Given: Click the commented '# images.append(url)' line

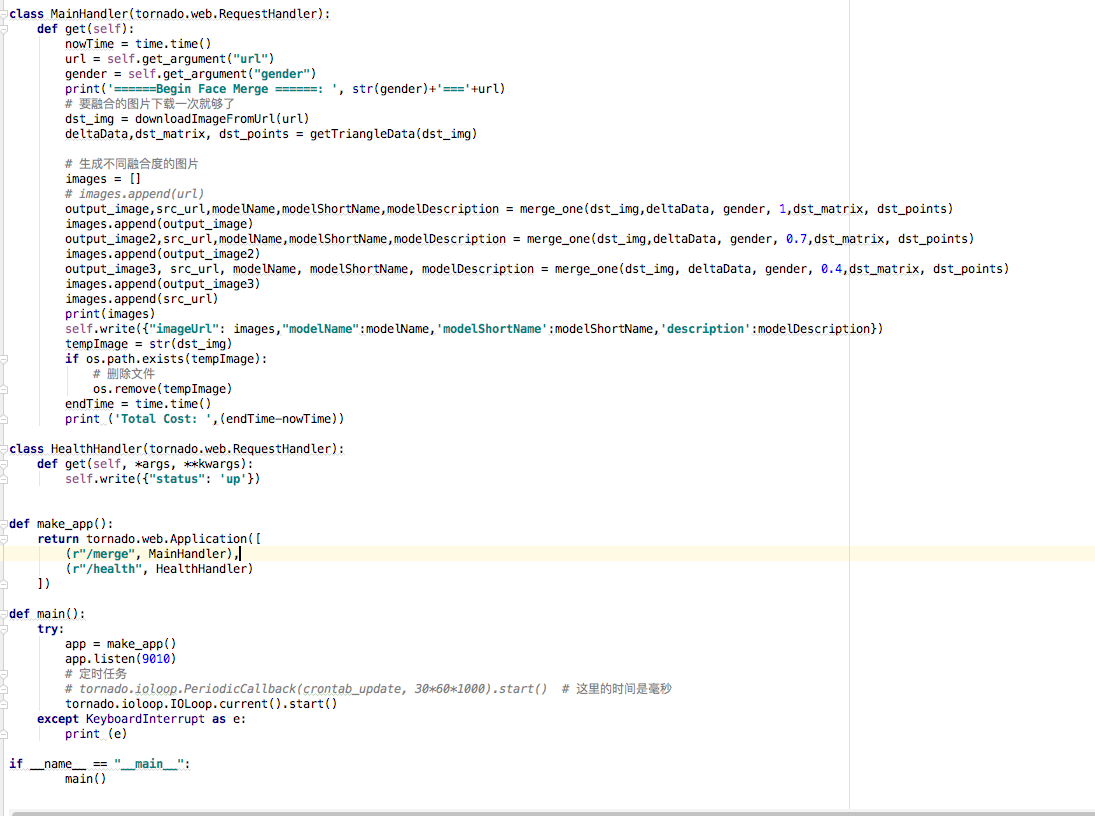Looking at the screenshot, I should 135,194.
